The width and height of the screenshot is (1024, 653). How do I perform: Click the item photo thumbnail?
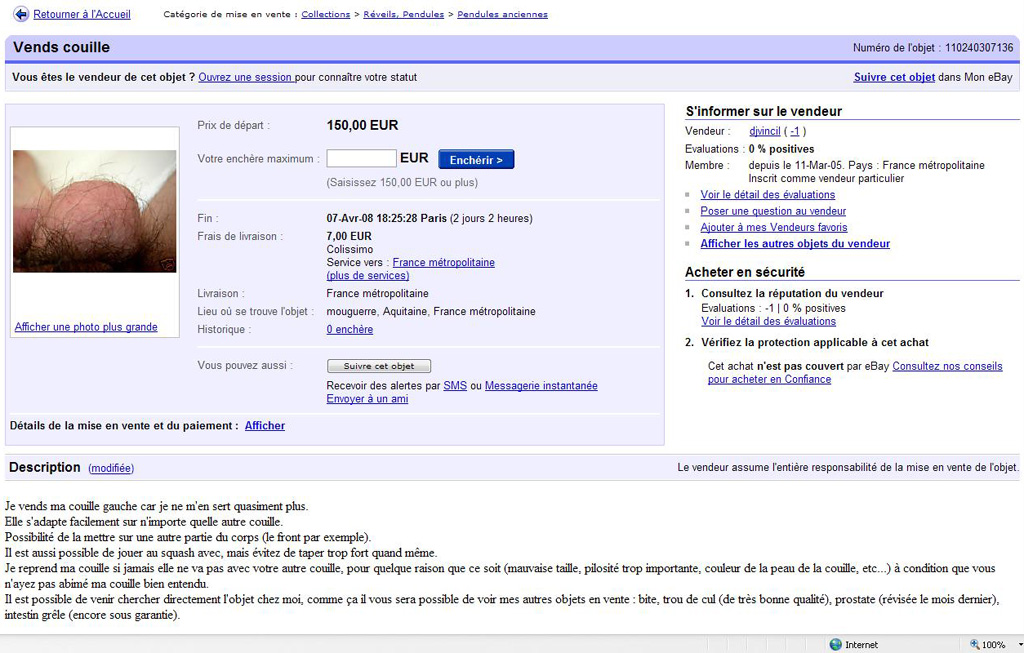pyautogui.click(x=94, y=211)
